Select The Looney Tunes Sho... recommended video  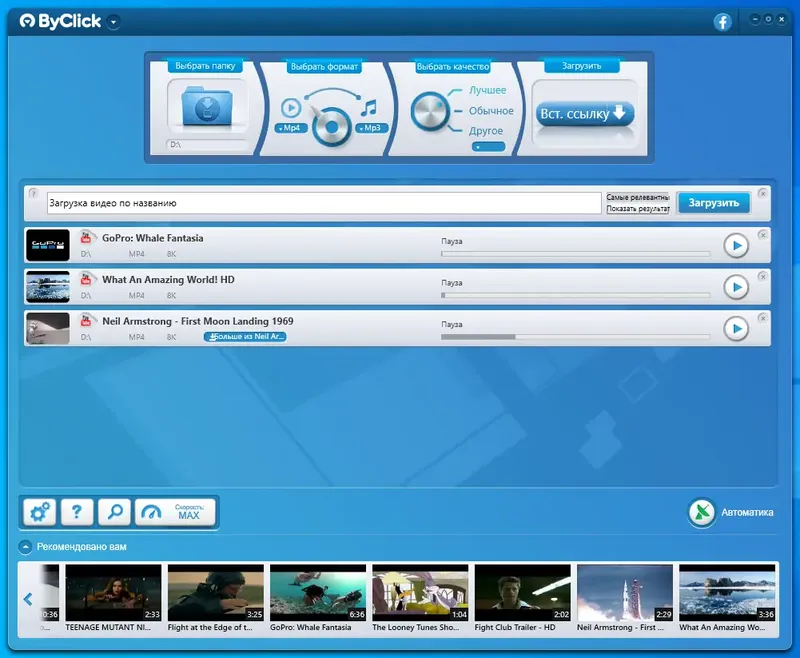[x=420, y=593]
